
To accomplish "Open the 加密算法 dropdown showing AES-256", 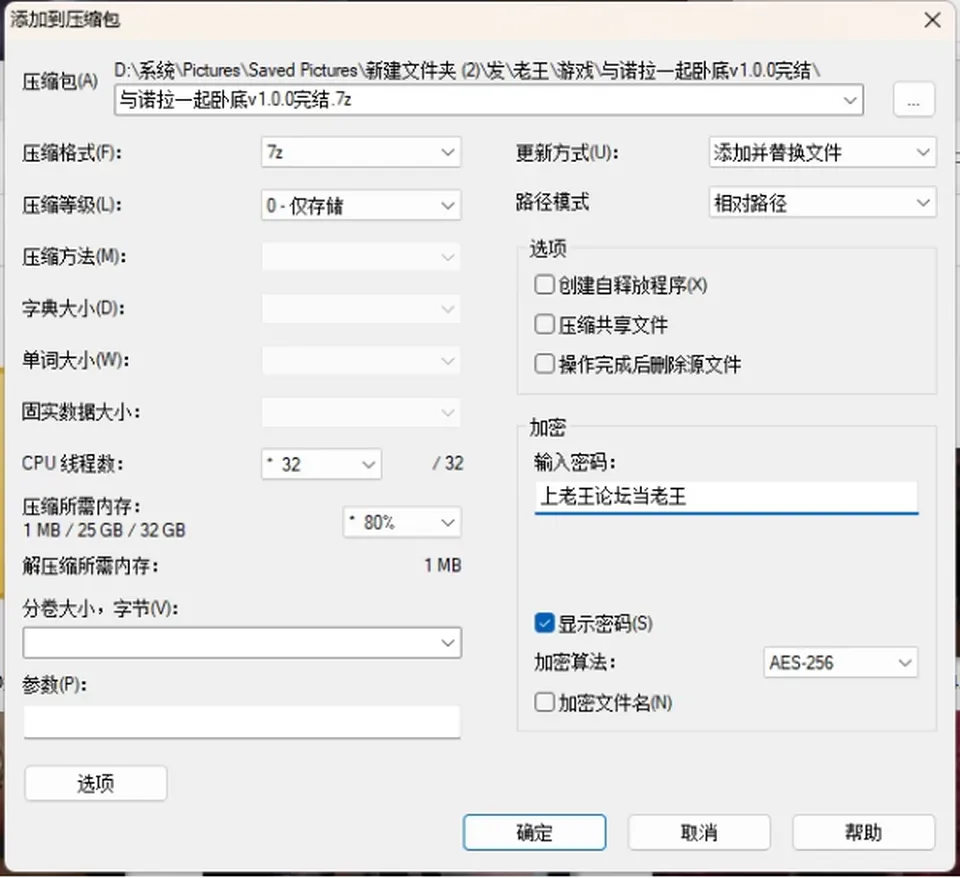I will 841,662.
